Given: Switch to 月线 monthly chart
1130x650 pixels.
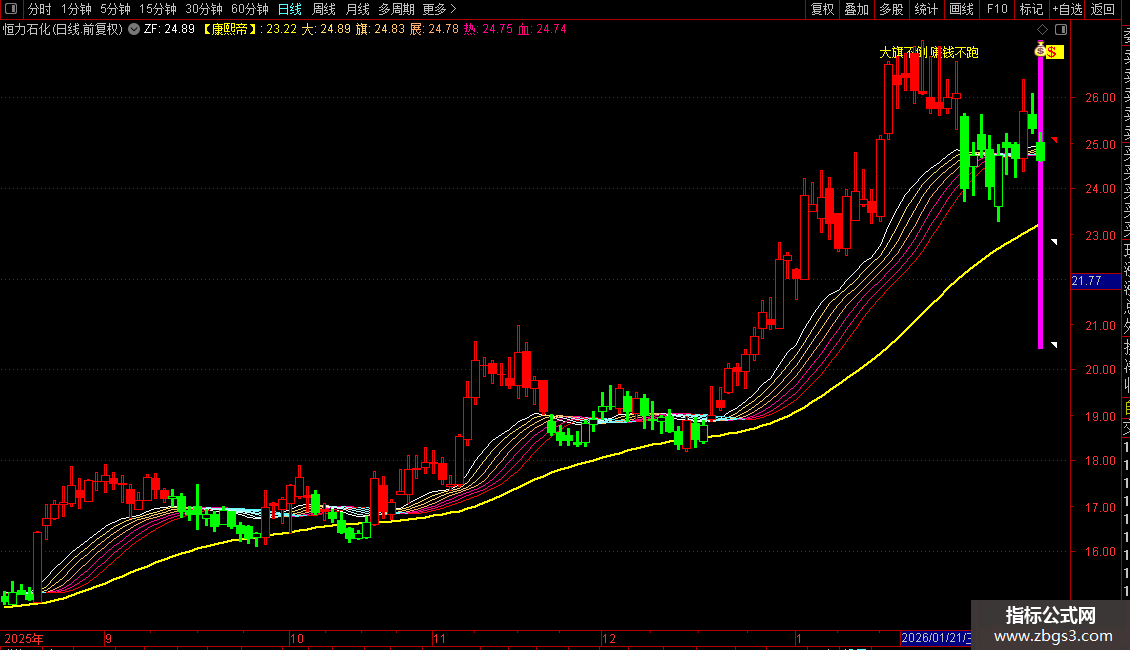Looking at the screenshot, I should [x=357, y=9].
